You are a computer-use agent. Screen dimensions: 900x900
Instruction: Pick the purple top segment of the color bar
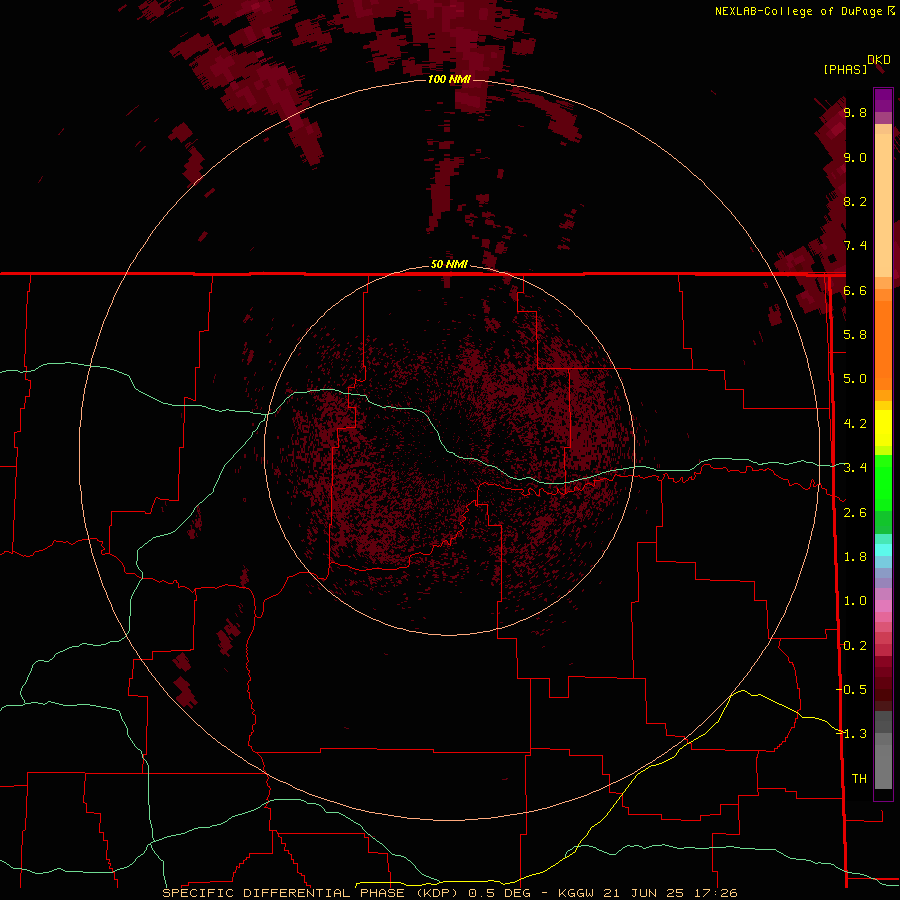coord(883,100)
